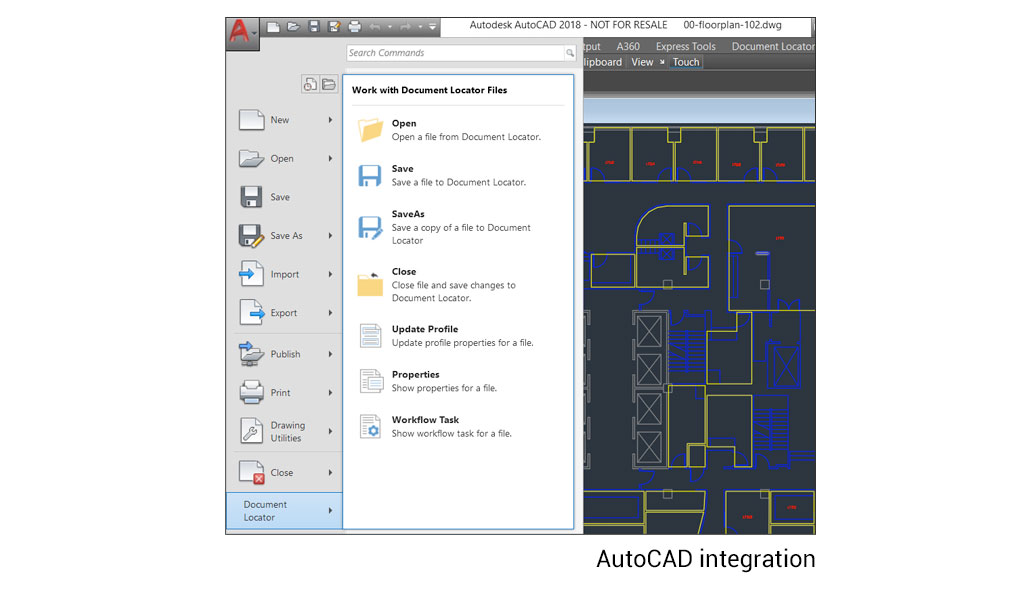Click the 'Work with Document Locator Files' heading
The width and height of the screenshot is (1024, 614).
coord(429,90)
